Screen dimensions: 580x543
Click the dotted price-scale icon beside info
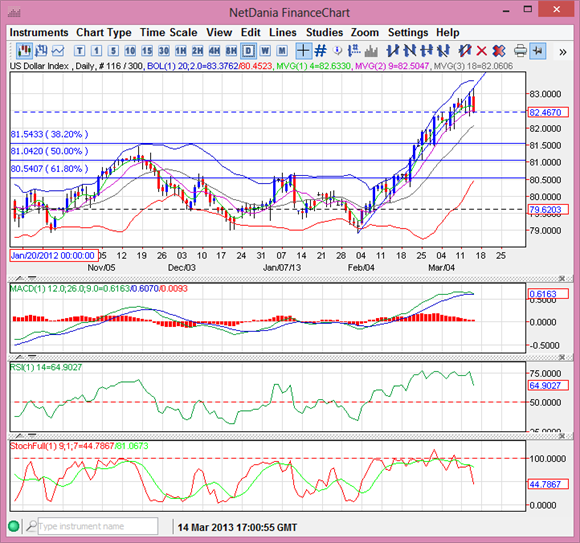(x=354, y=51)
